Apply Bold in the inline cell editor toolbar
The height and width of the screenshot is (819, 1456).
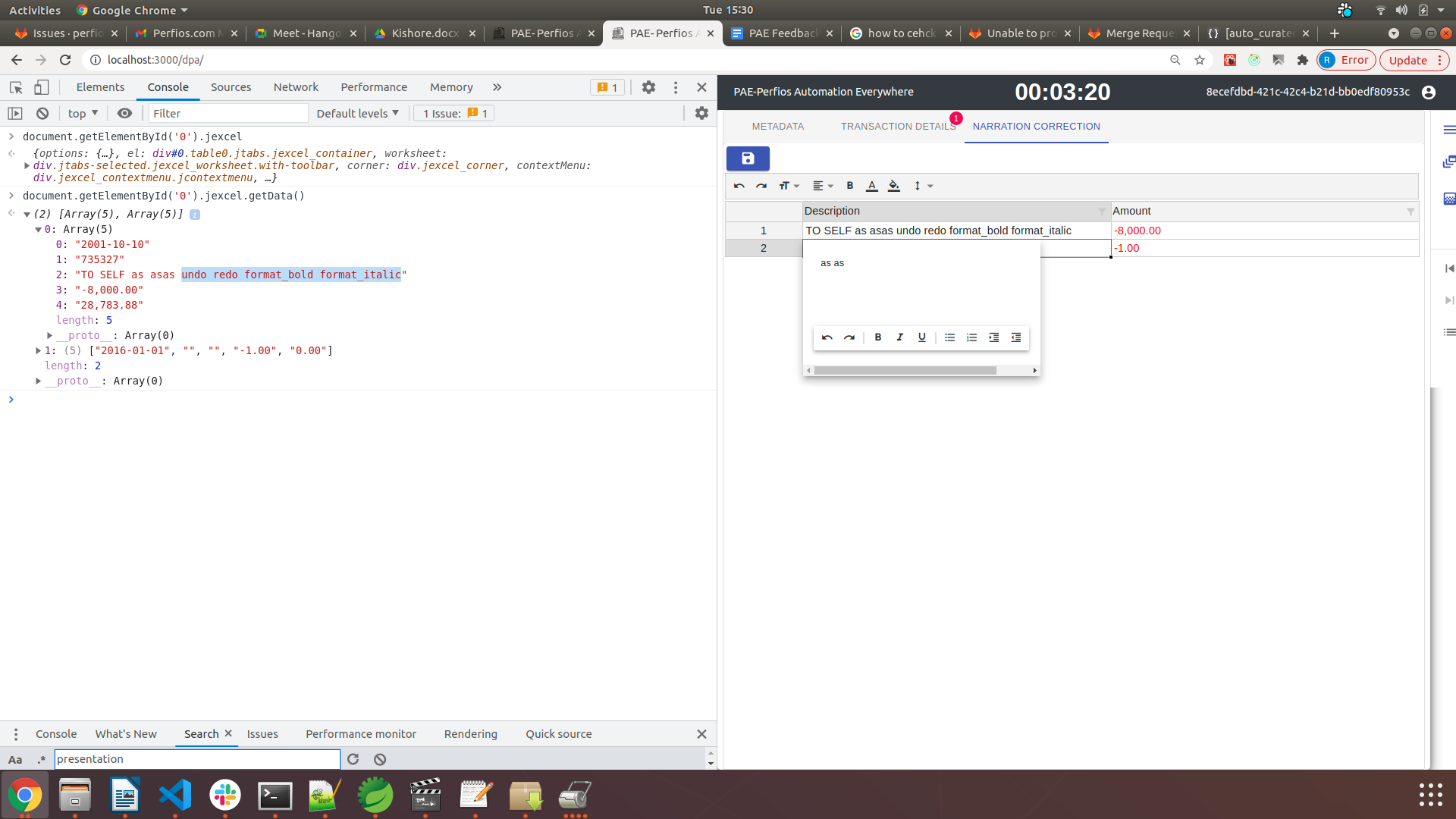pos(877,337)
